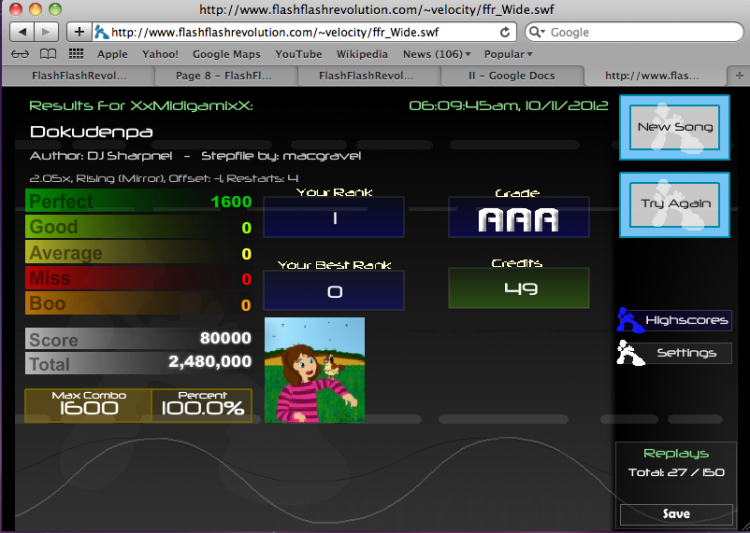Expand the News (106) bookmarks dropdown
The width and height of the screenshot is (750, 533).
[x=437, y=54]
